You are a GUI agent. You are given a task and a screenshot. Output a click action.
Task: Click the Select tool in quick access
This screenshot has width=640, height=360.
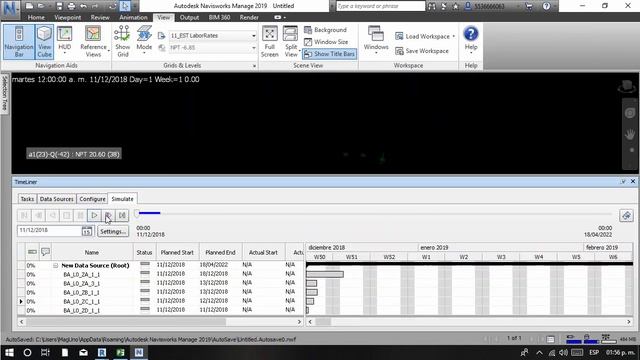[x=125, y=6]
